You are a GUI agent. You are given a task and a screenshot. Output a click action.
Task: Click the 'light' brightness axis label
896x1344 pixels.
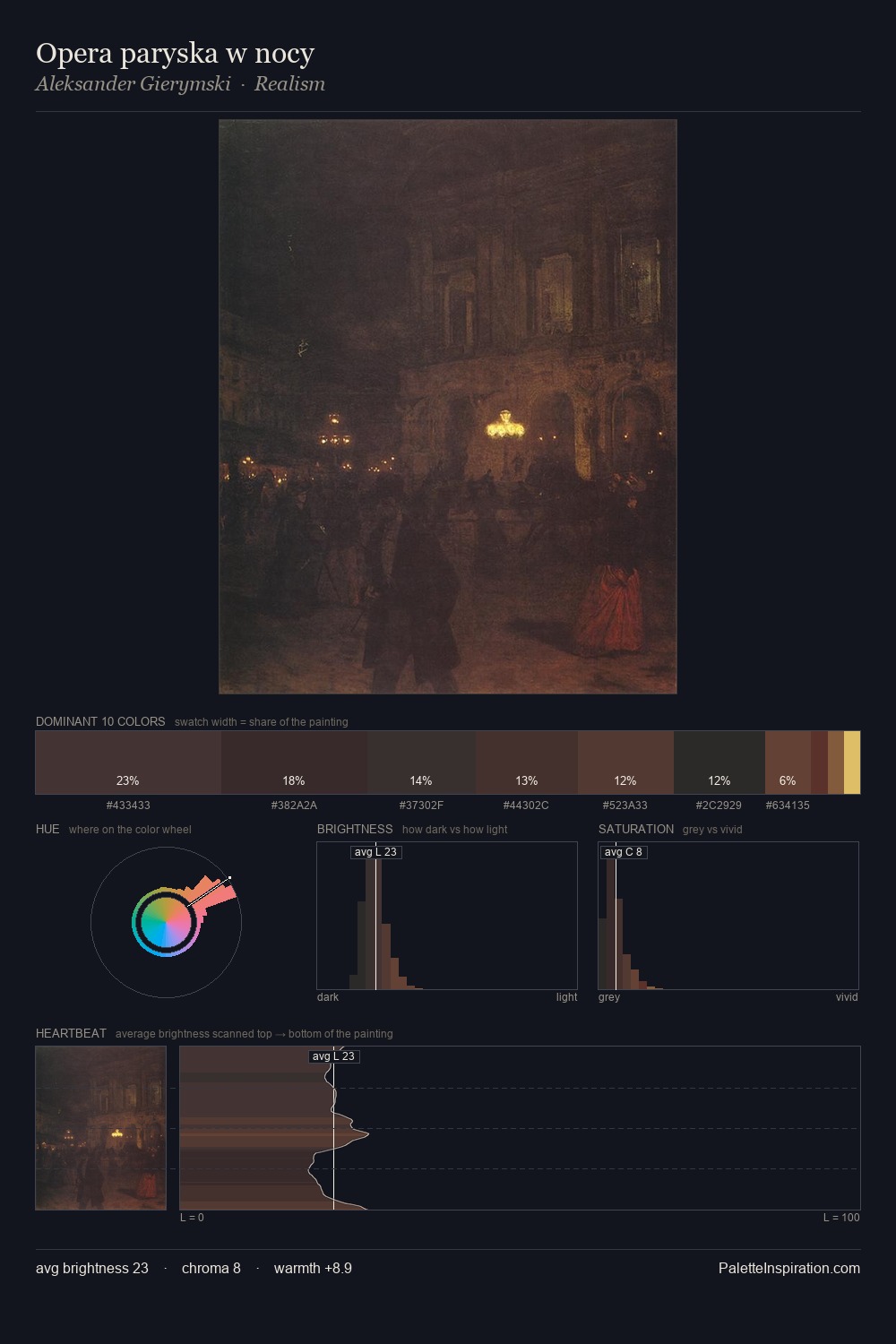click(x=566, y=997)
